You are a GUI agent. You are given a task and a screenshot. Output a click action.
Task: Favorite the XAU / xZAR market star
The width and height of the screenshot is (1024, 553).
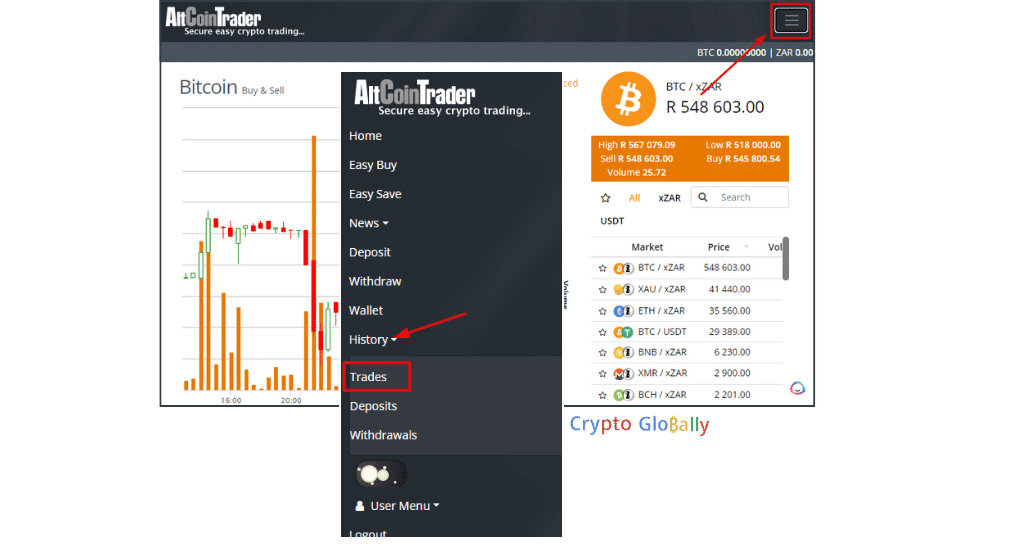603,290
